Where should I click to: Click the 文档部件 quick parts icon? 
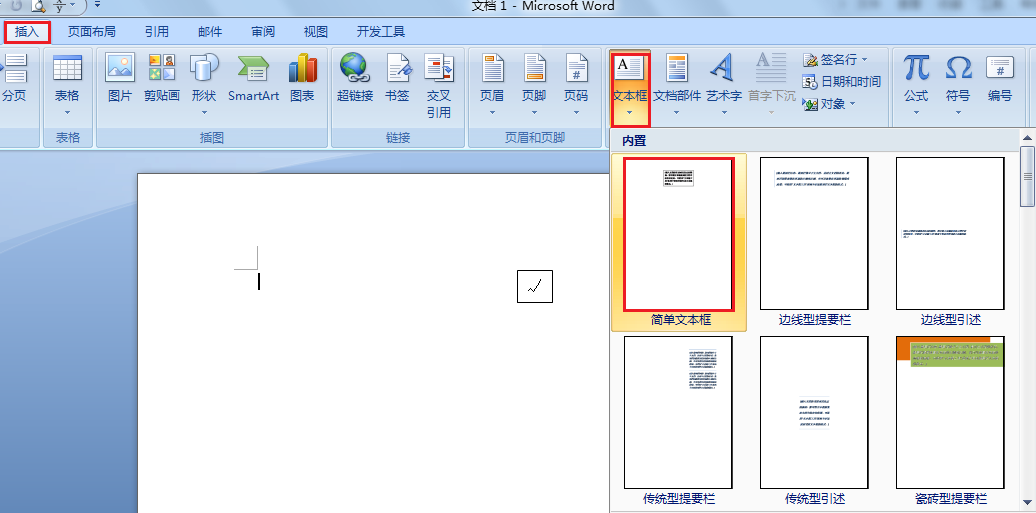point(677,67)
